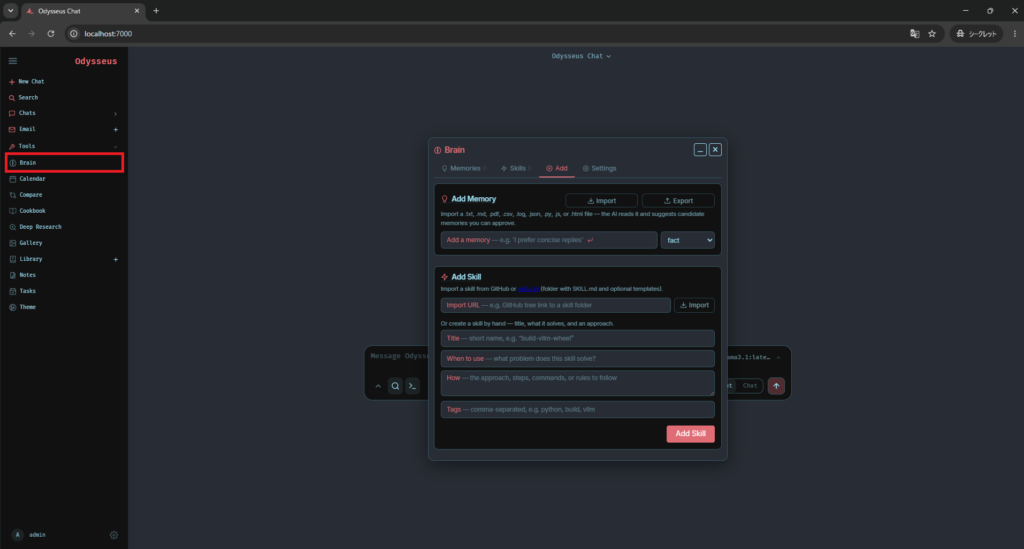The height and width of the screenshot is (549, 1024).
Task: Minimize the Brain panel
Action: point(700,149)
